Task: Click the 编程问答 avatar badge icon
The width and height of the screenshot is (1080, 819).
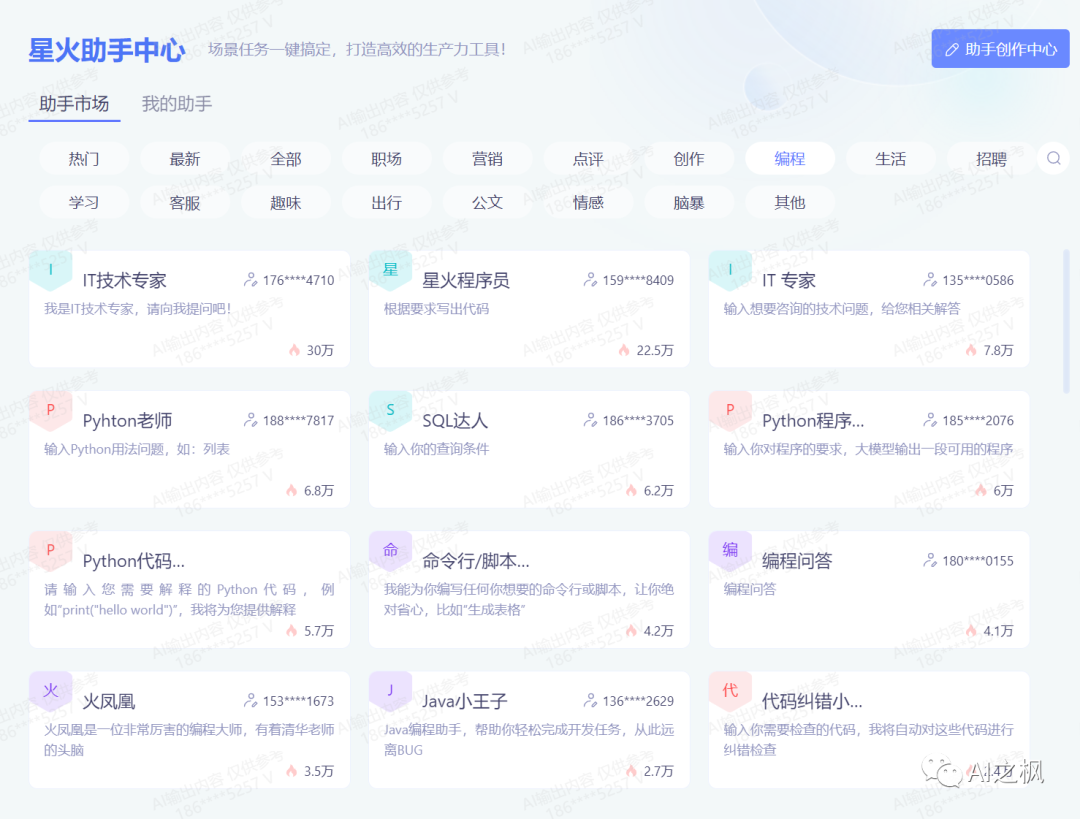Action: coord(730,550)
